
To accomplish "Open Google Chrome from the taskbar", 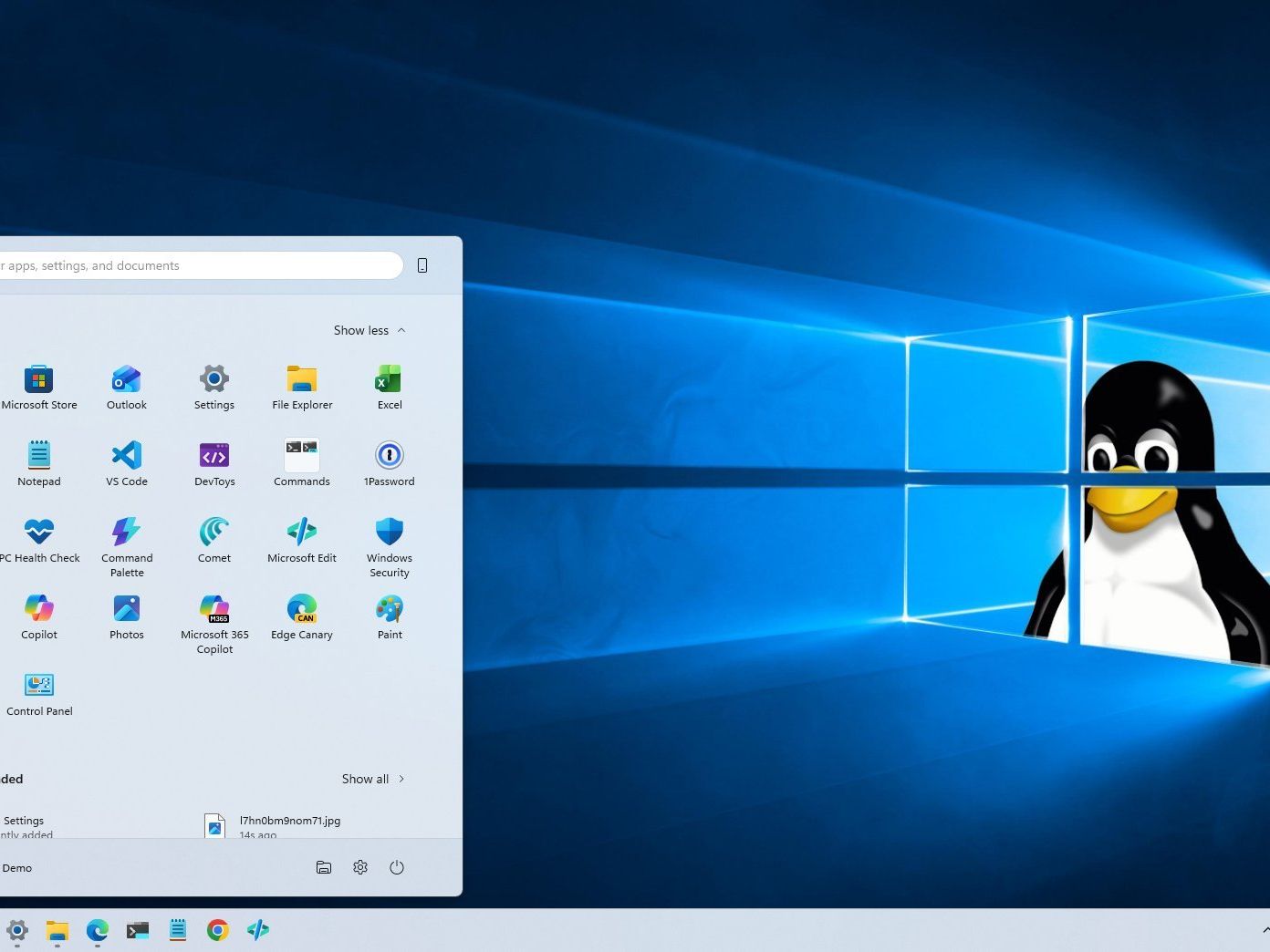I will point(217,930).
